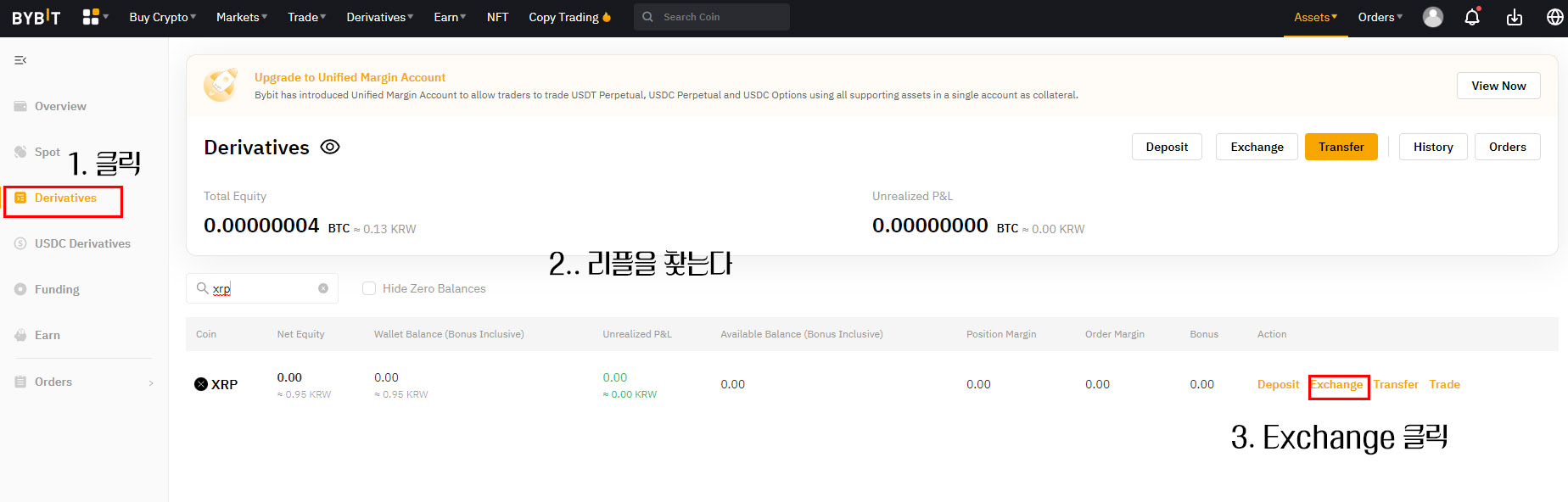Open the language globe icon
The height and width of the screenshot is (502, 1568).
pyautogui.click(x=1555, y=17)
